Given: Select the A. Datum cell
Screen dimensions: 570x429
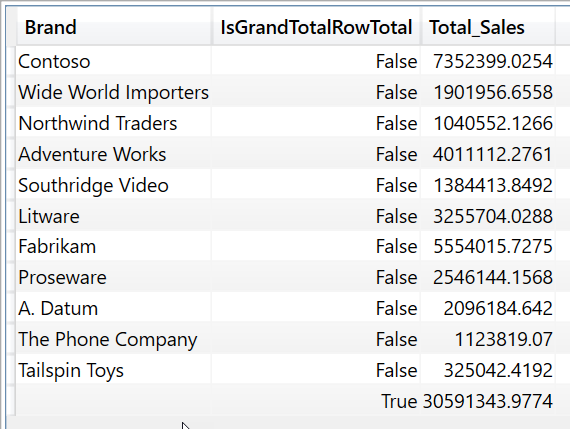Looking at the screenshot, I should pos(113,308).
